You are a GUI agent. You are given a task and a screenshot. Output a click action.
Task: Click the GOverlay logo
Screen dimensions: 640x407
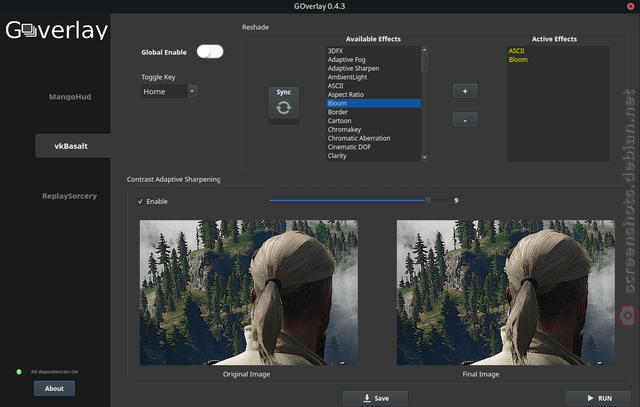pos(56,30)
